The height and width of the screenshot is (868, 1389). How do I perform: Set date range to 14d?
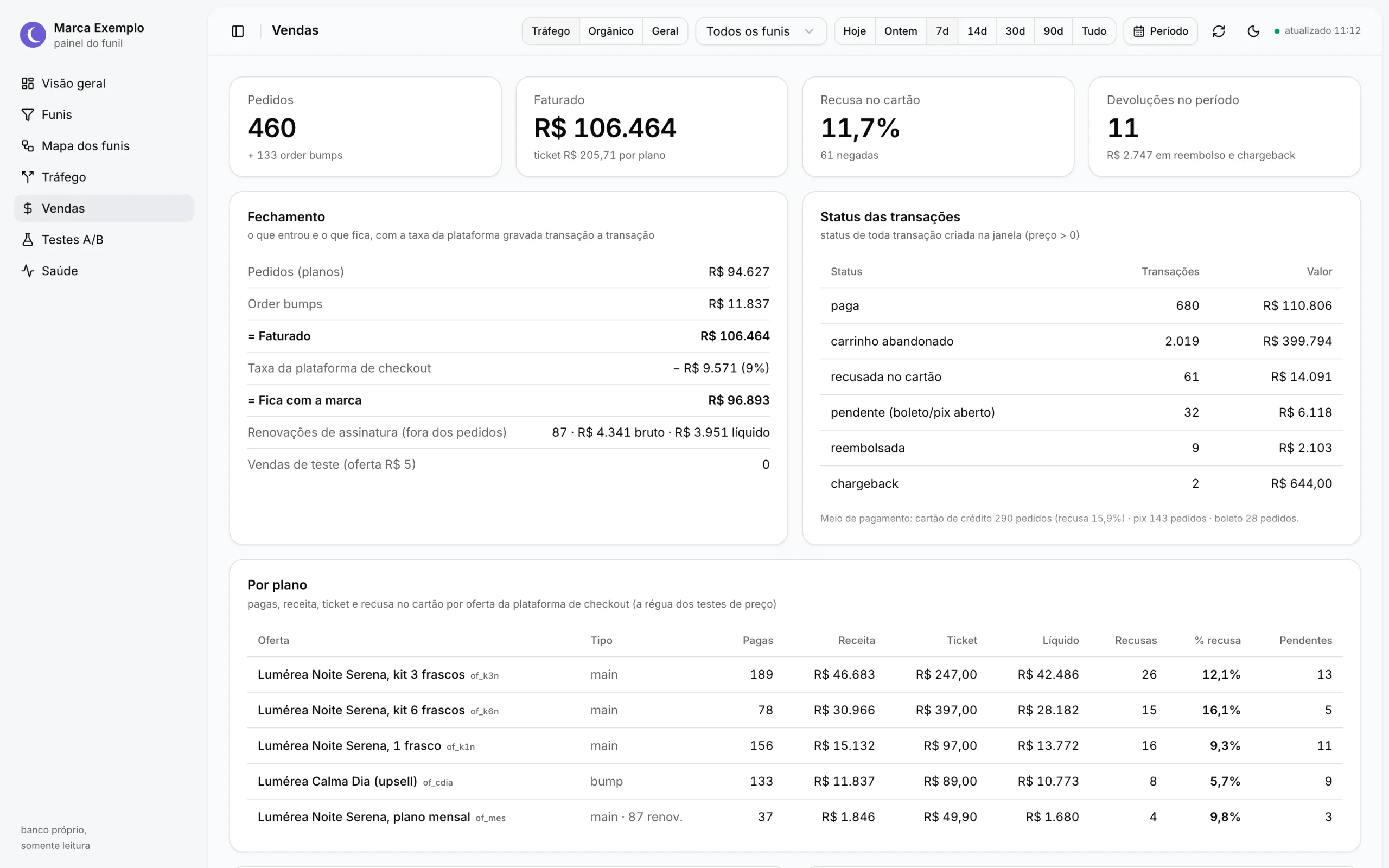977,31
